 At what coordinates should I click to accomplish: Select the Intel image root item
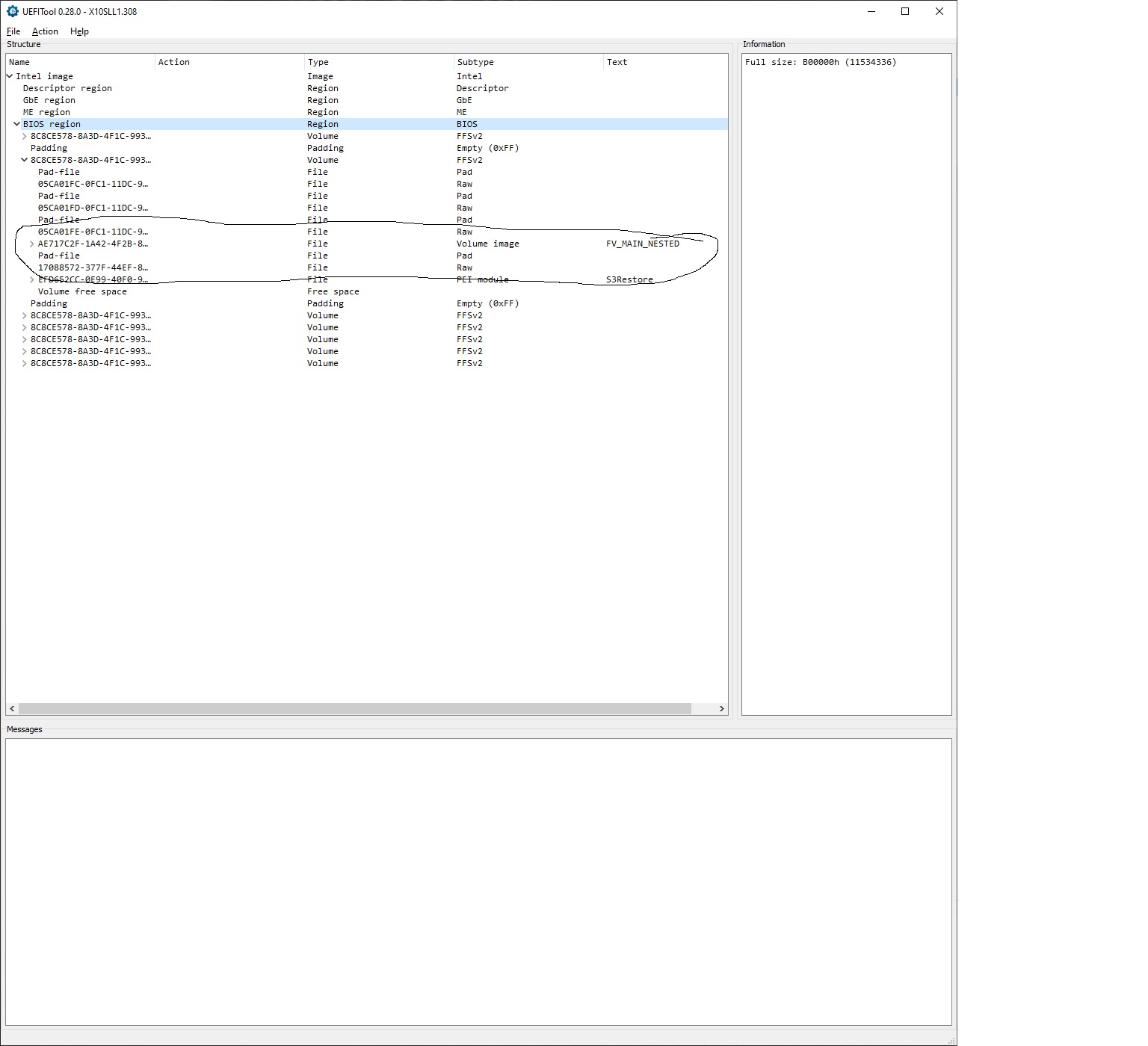[x=367, y=76]
